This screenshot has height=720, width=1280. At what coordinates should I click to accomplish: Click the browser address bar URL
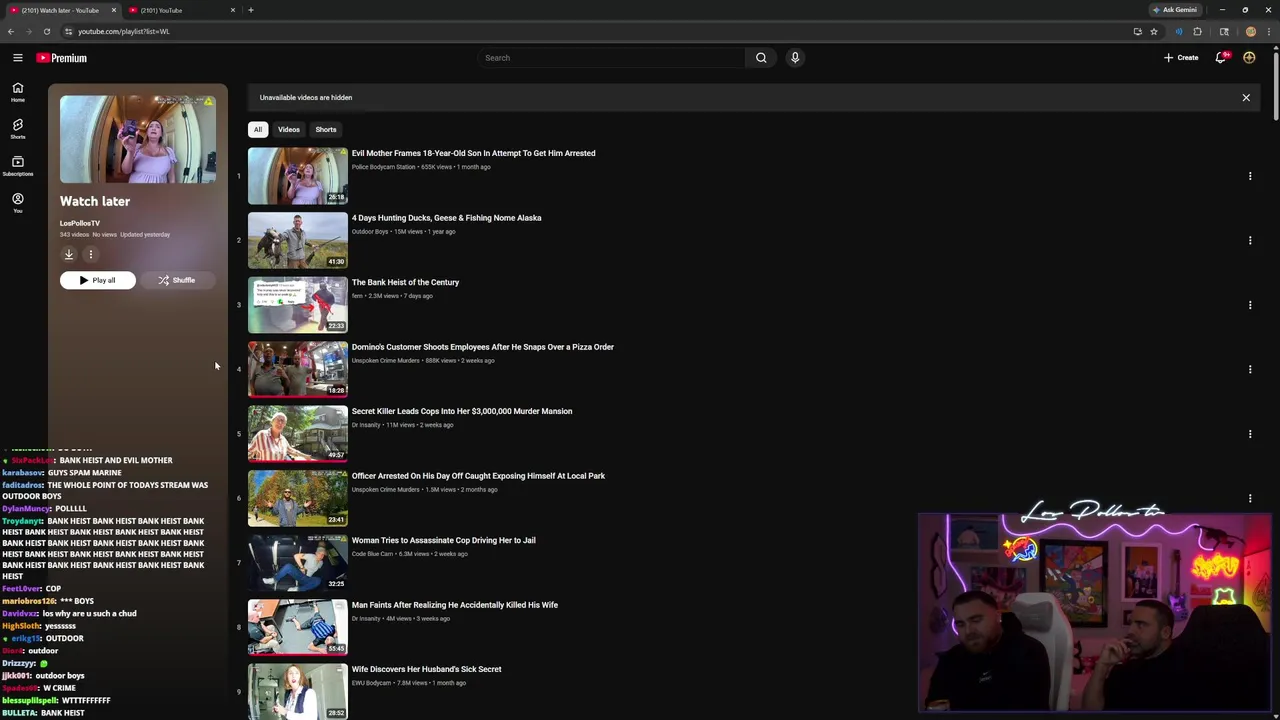(124, 31)
